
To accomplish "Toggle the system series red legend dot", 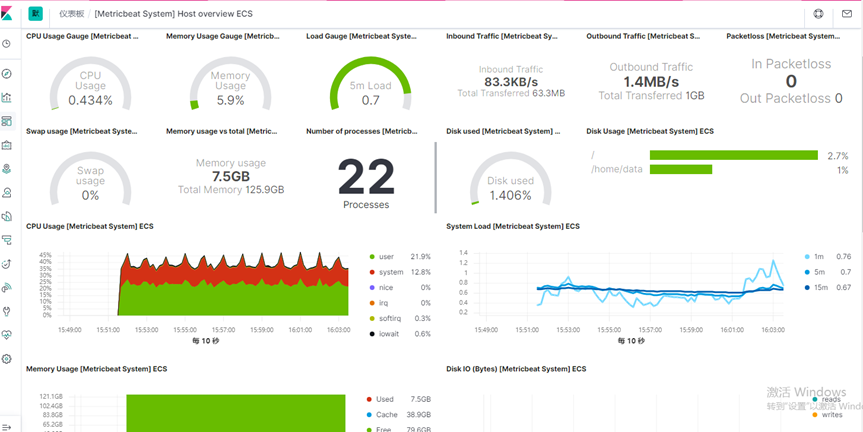I will [x=373, y=272].
